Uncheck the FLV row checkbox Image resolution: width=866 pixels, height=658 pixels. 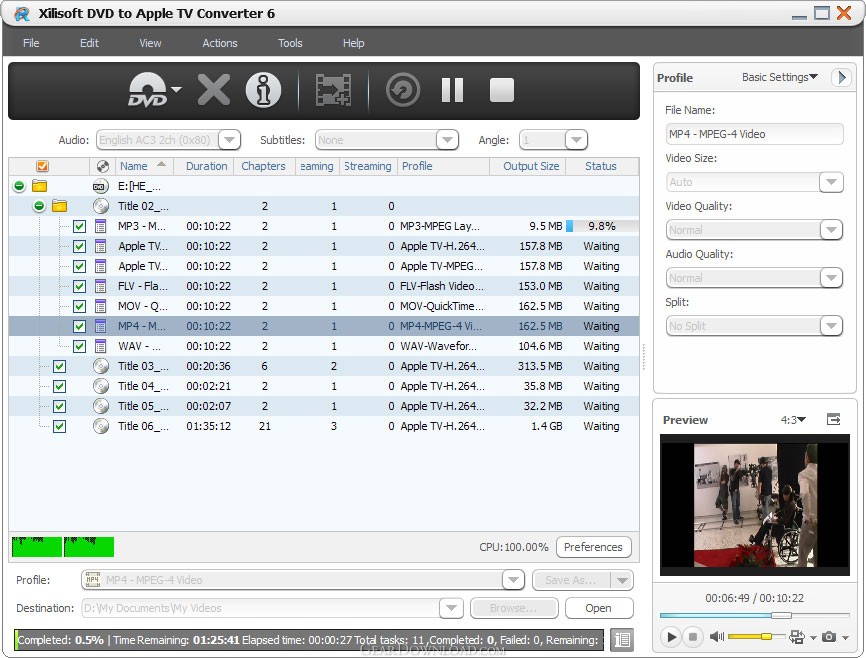(x=80, y=286)
